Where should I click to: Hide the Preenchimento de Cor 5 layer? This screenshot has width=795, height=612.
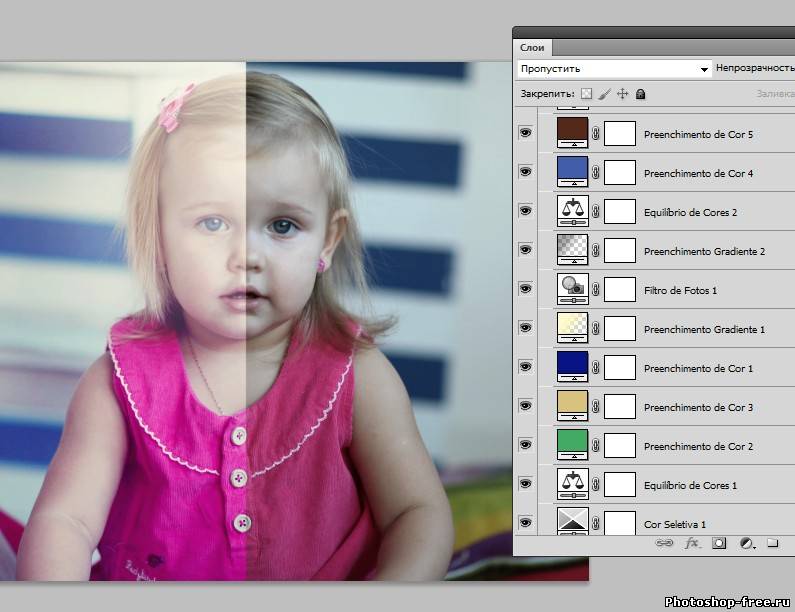coord(525,134)
